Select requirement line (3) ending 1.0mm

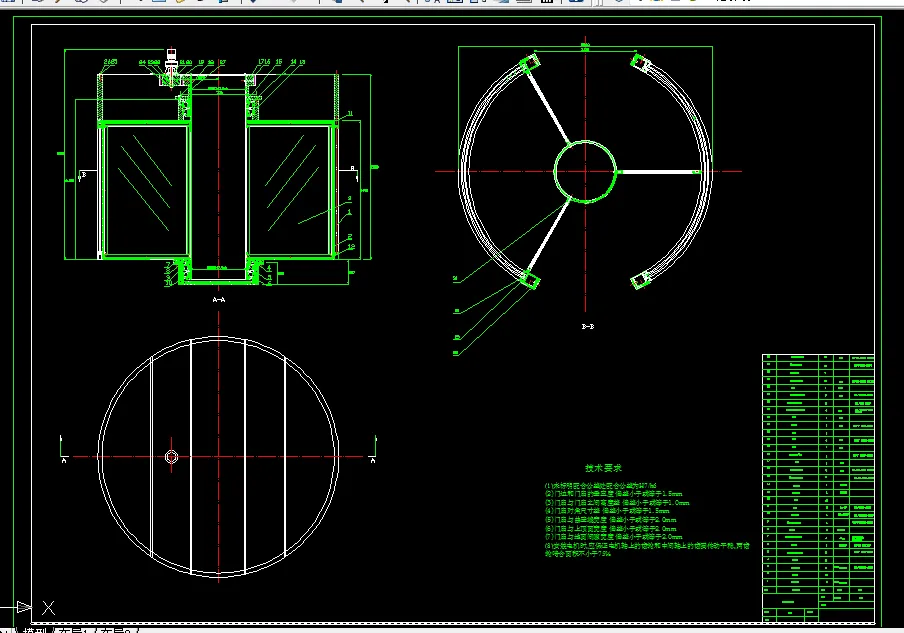616,503
